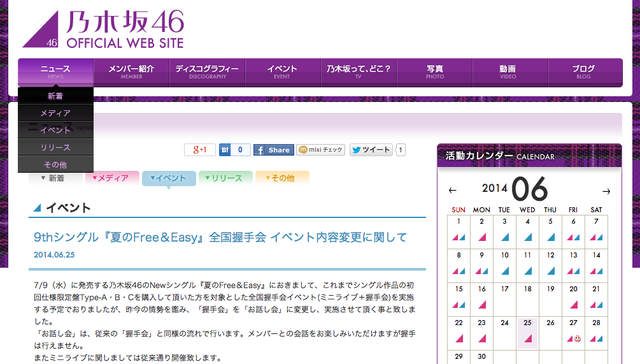Switch to the blue イベント category tab
The image size is (640, 364).
point(169,178)
